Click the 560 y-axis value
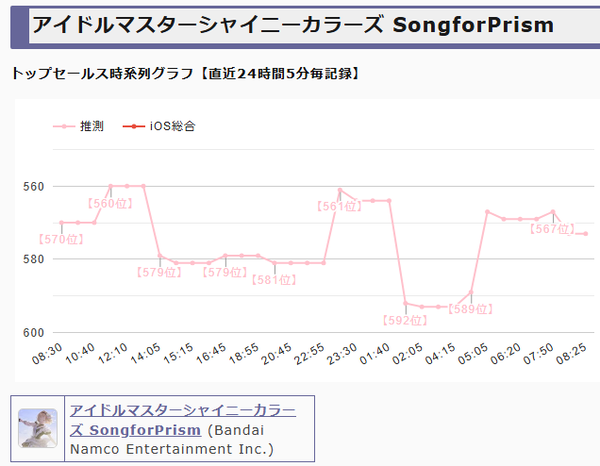 pyautogui.click(x=33, y=187)
